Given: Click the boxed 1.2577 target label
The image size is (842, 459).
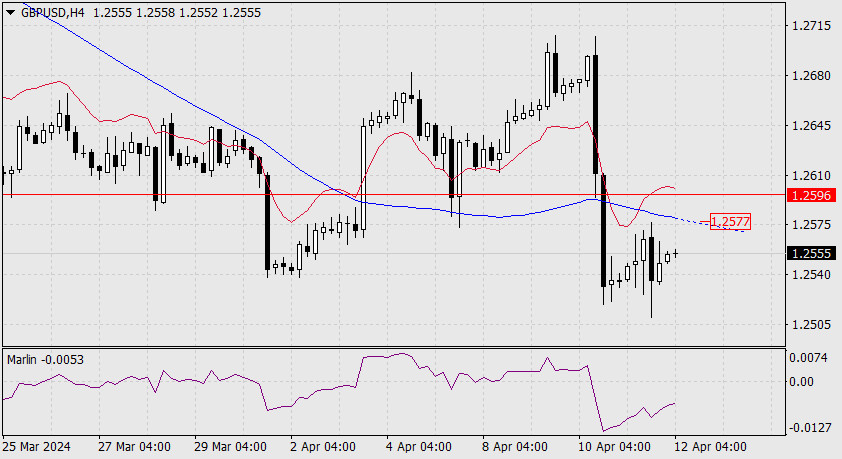Looking at the screenshot, I should tap(730, 221).
